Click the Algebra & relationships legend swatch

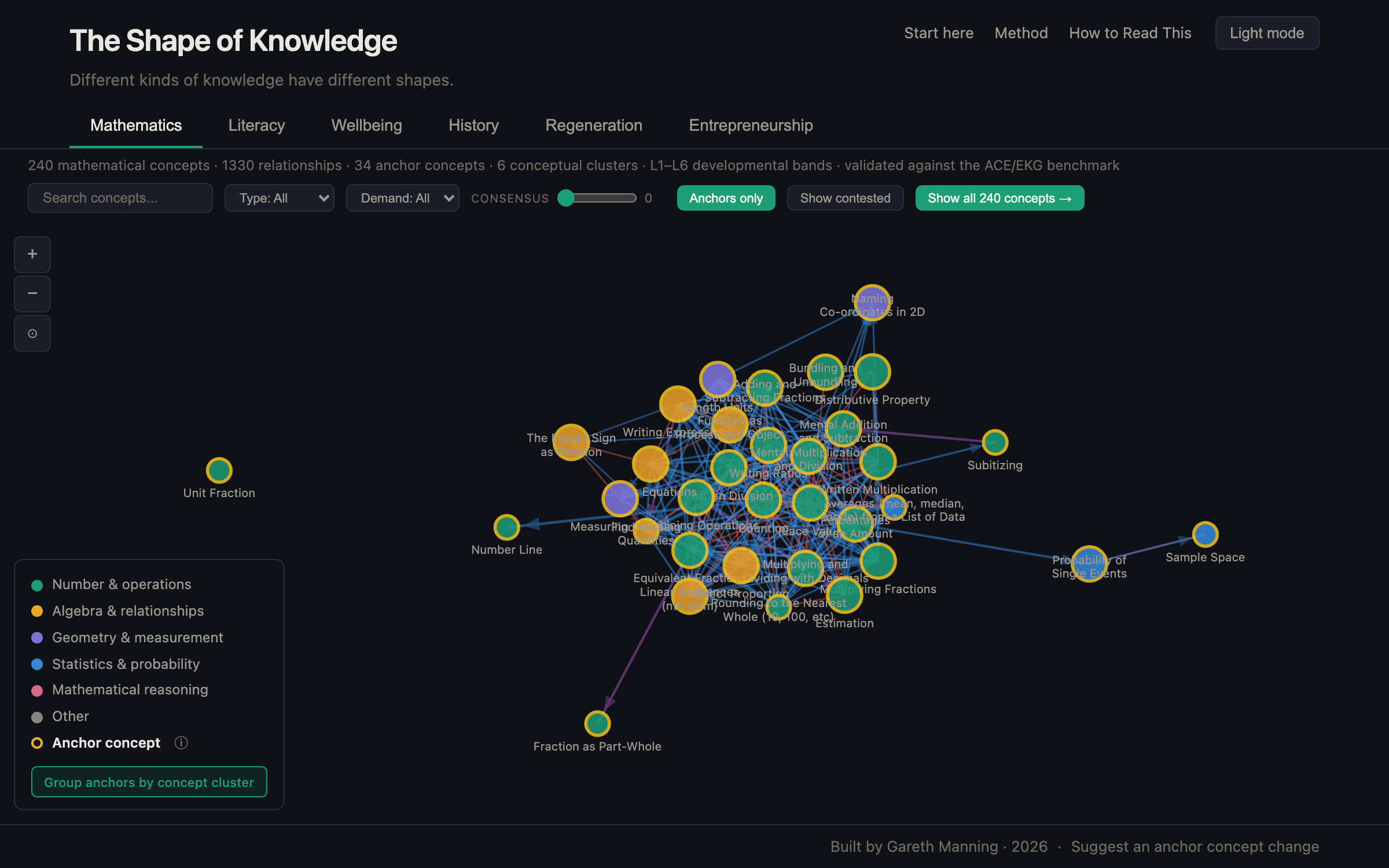click(x=37, y=611)
